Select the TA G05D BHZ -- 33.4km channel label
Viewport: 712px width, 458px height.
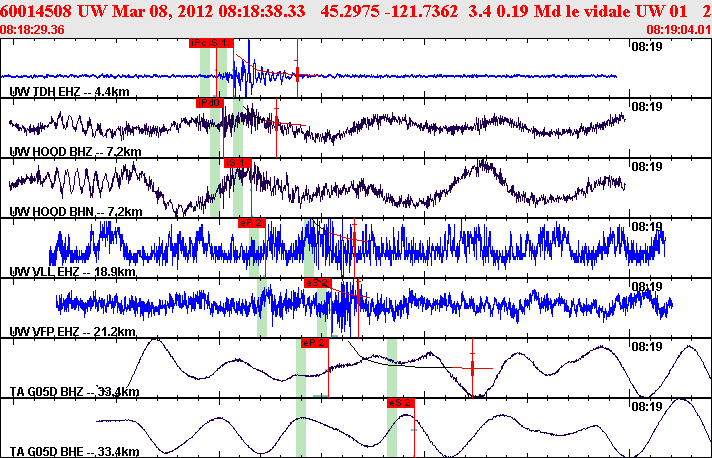pyautogui.click(x=74, y=391)
